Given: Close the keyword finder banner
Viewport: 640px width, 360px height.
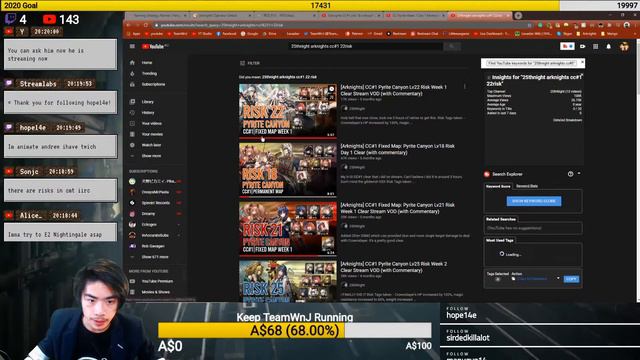Looking at the screenshot, I should pos(582,62).
